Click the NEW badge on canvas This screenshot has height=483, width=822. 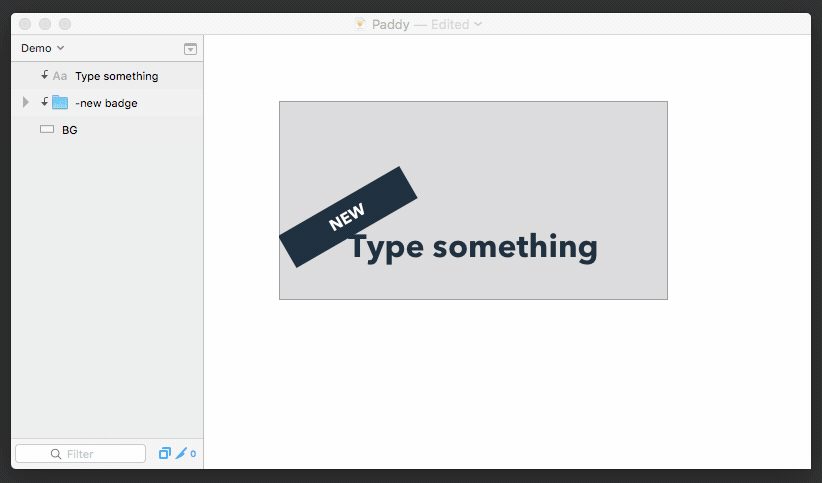pyautogui.click(x=348, y=217)
